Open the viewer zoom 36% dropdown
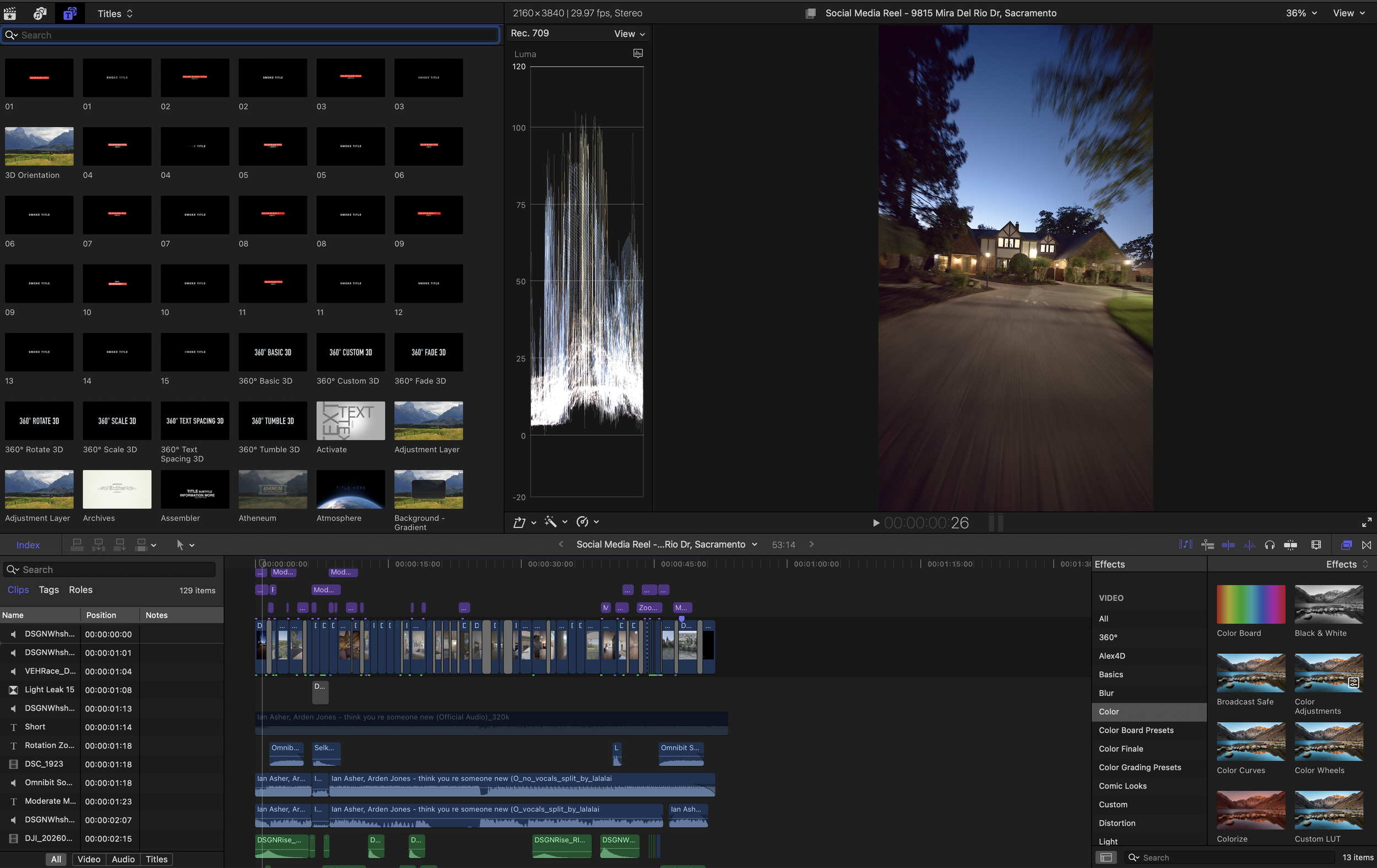1377x868 pixels. [x=1301, y=13]
